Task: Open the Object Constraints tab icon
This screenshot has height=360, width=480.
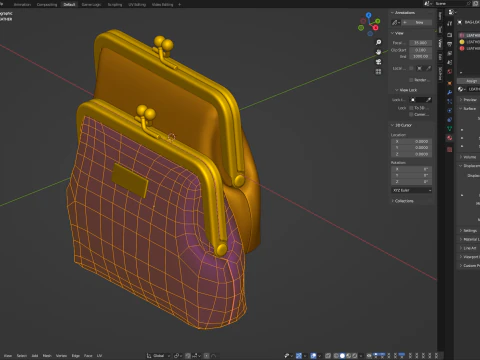Action: (449, 119)
